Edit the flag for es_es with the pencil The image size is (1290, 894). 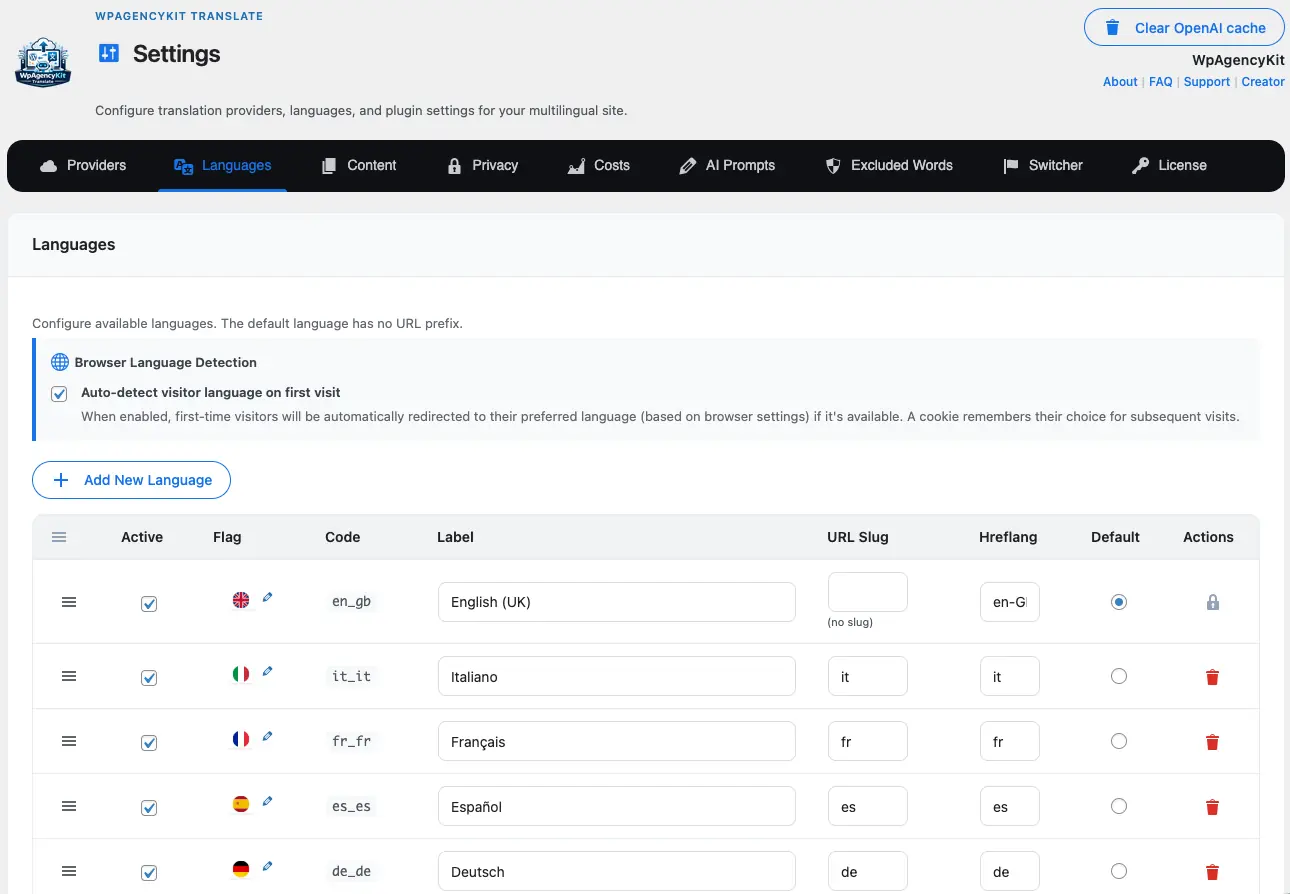(x=267, y=802)
